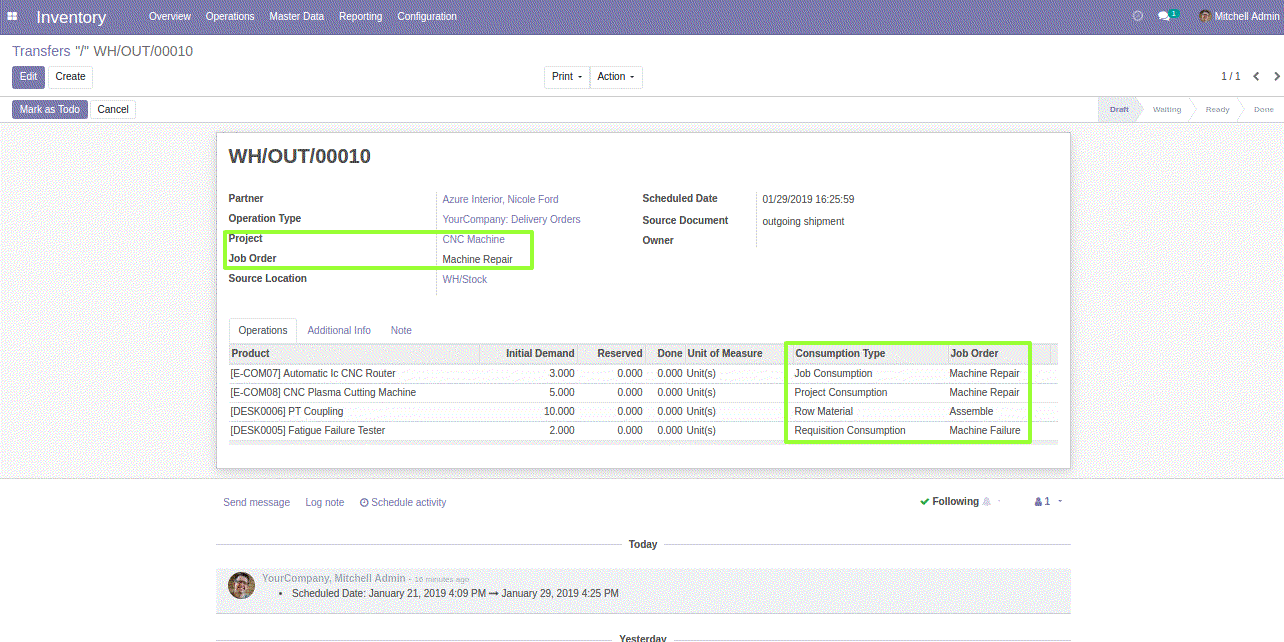Screen dimensions: 1284x642
Task: Click the clock icon beside Schedule activity
Action: (364, 503)
